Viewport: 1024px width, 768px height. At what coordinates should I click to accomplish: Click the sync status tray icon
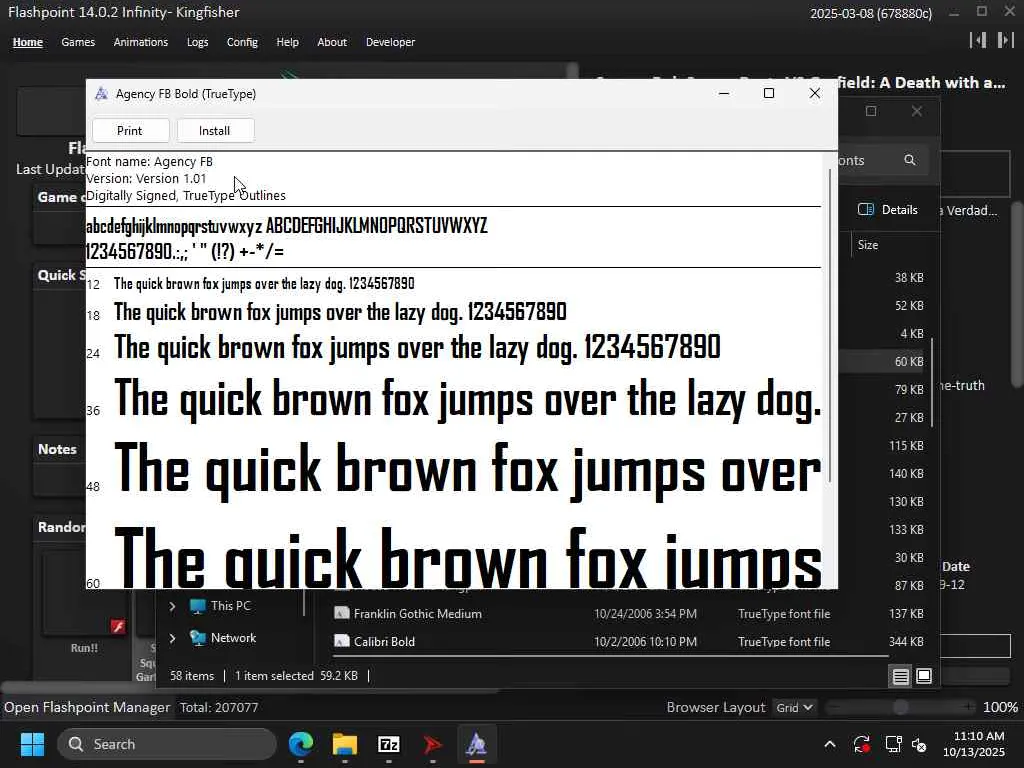861,744
